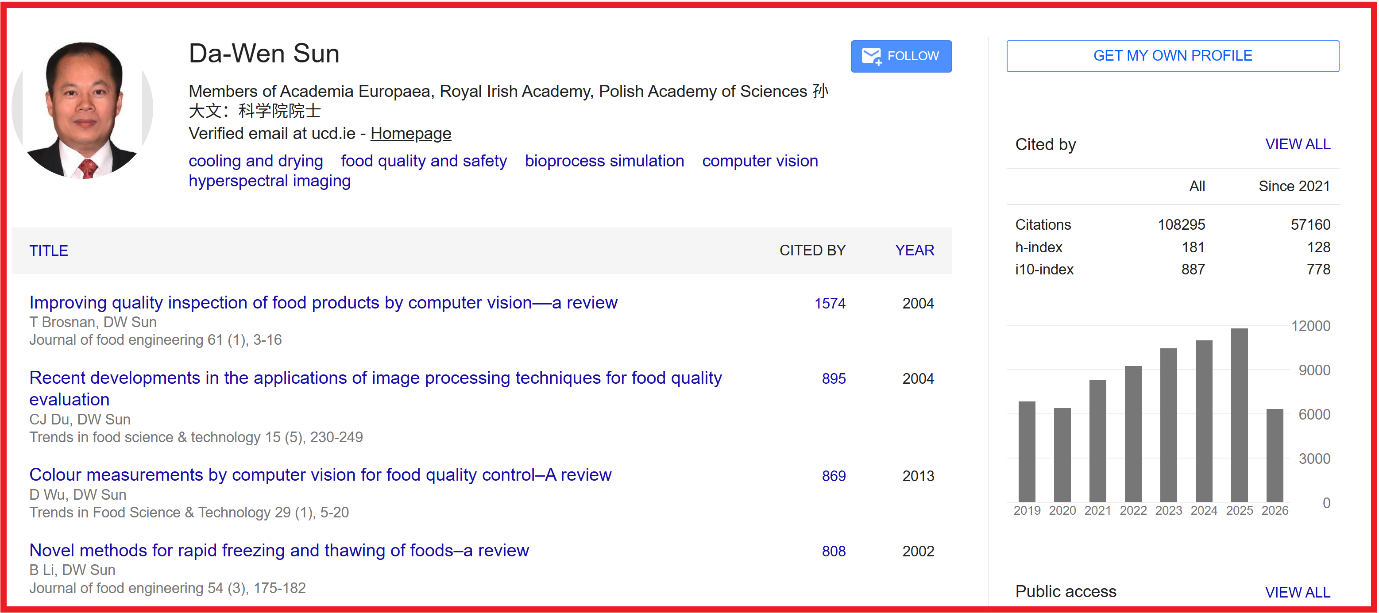Open the Homepage link
1379x613 pixels.
click(411, 133)
